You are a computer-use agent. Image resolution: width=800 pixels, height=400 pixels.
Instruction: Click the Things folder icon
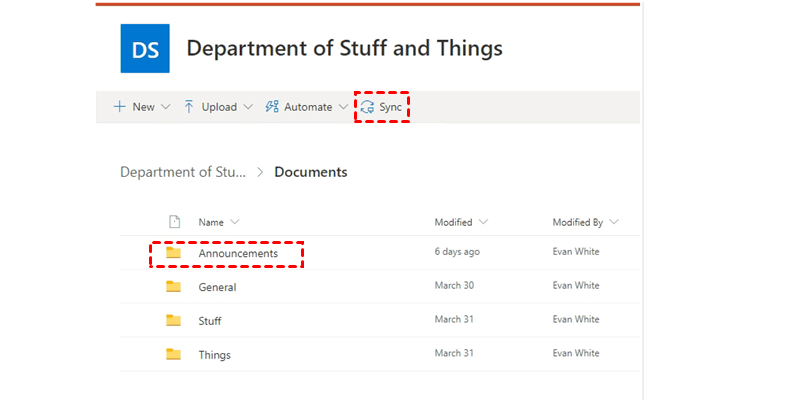[x=174, y=354]
